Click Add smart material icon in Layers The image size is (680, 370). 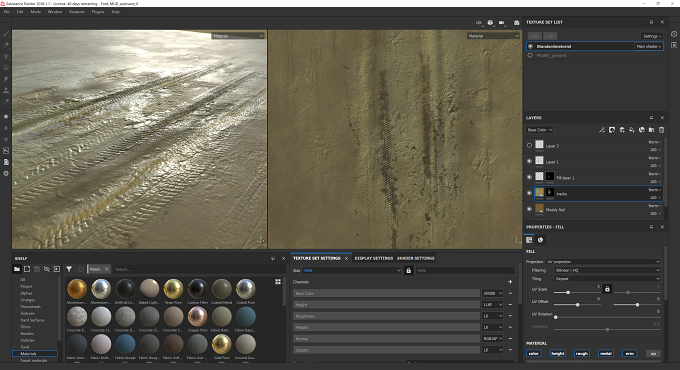coord(642,130)
